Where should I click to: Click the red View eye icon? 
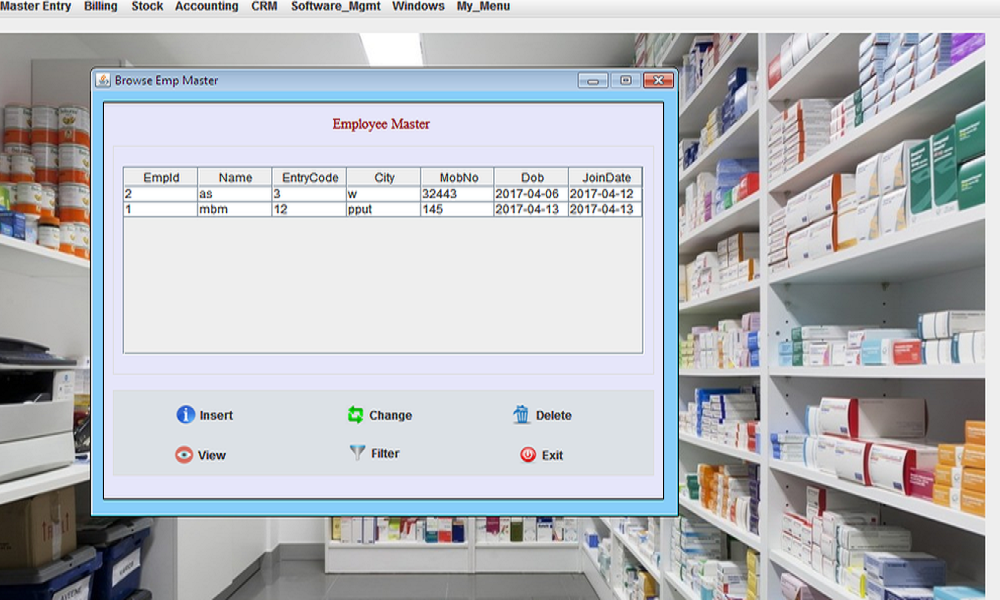point(184,455)
